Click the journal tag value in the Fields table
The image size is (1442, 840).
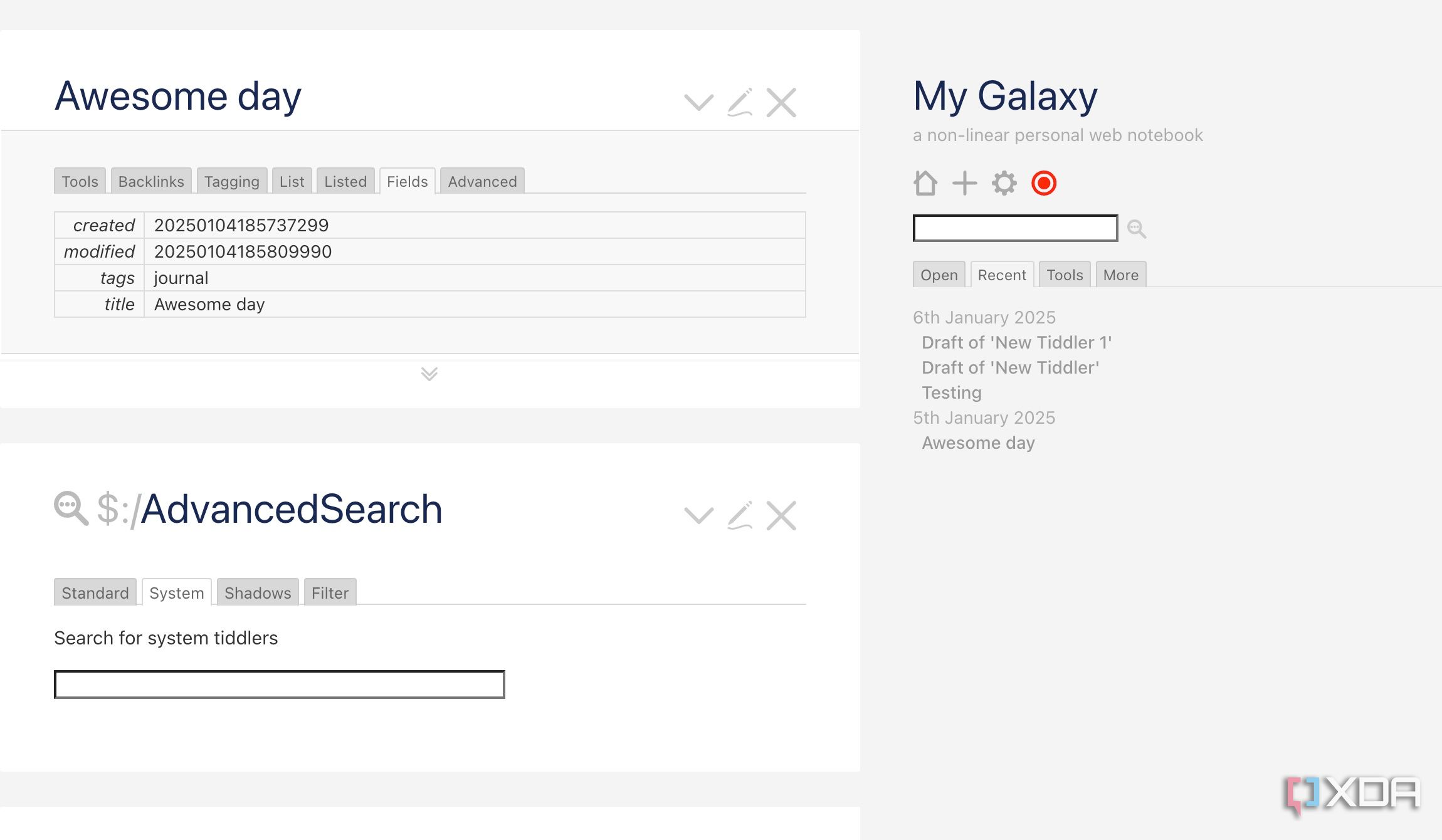tap(180, 277)
